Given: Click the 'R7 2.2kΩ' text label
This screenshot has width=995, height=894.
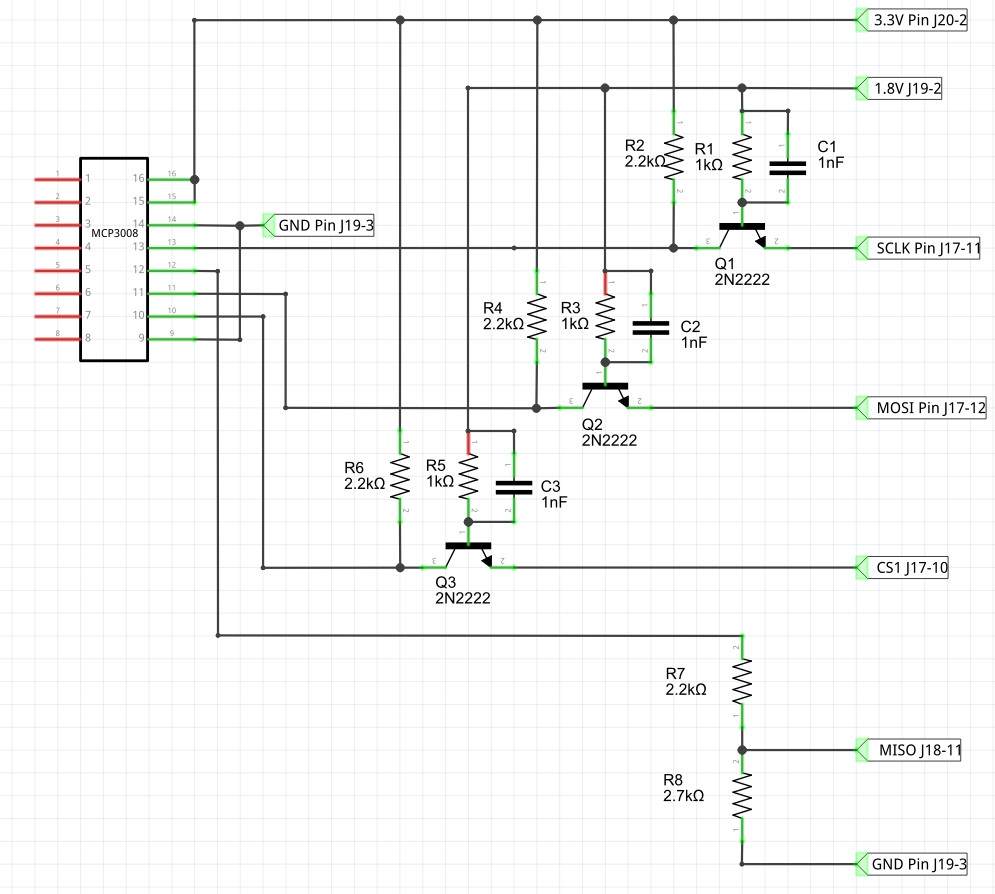Looking at the screenshot, I should (x=686, y=681).
